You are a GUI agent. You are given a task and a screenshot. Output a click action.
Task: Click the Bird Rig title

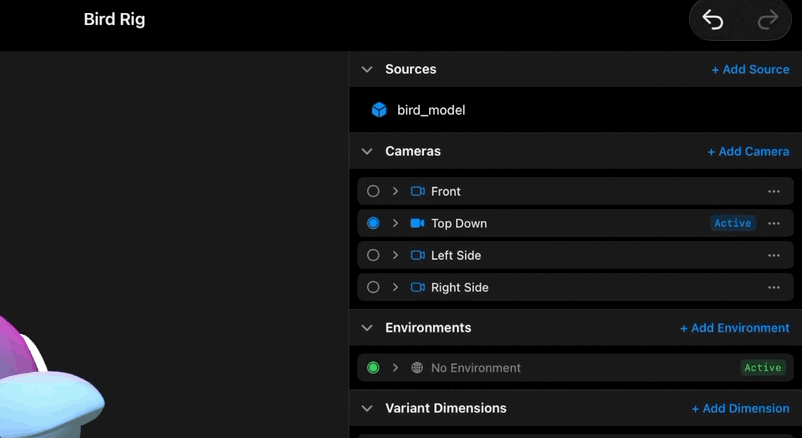click(x=115, y=19)
